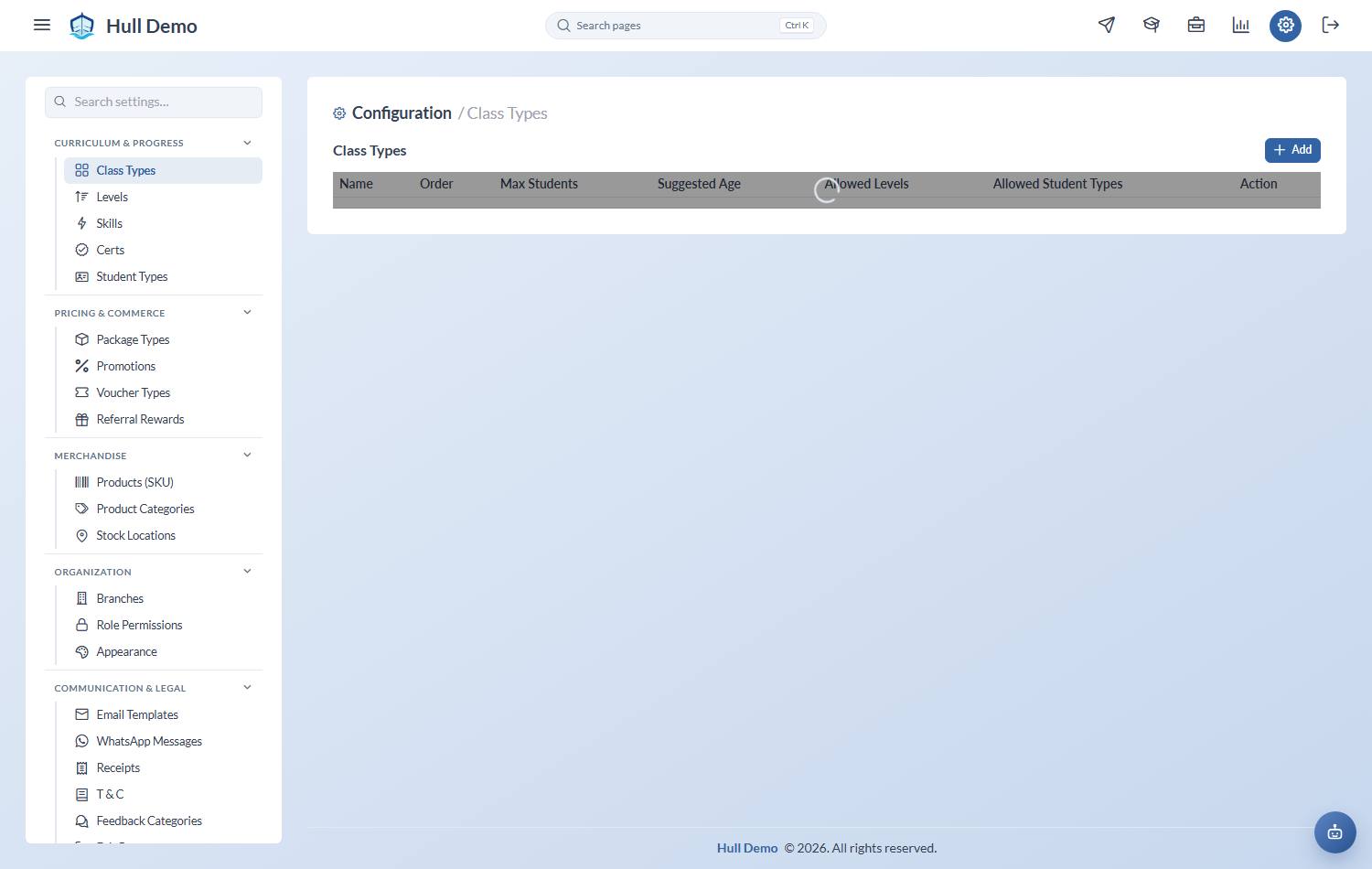This screenshot has height=869, width=1372.
Task: Go to Voucher Types
Action: (163, 392)
